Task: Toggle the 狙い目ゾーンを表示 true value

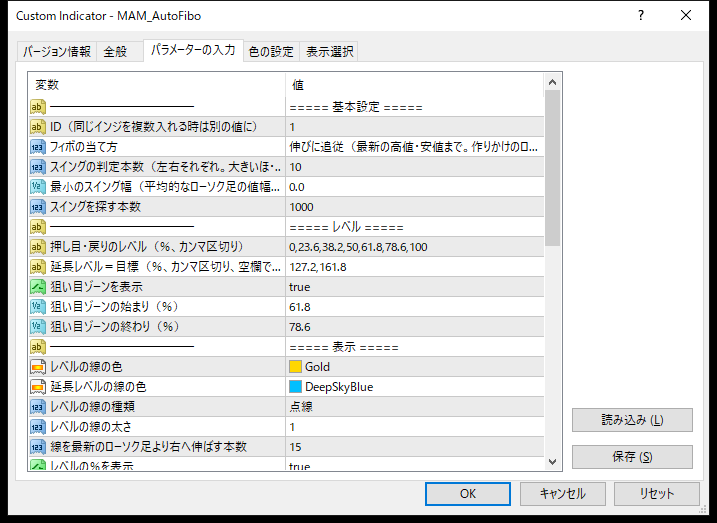Action: pyautogui.click(x=415, y=287)
